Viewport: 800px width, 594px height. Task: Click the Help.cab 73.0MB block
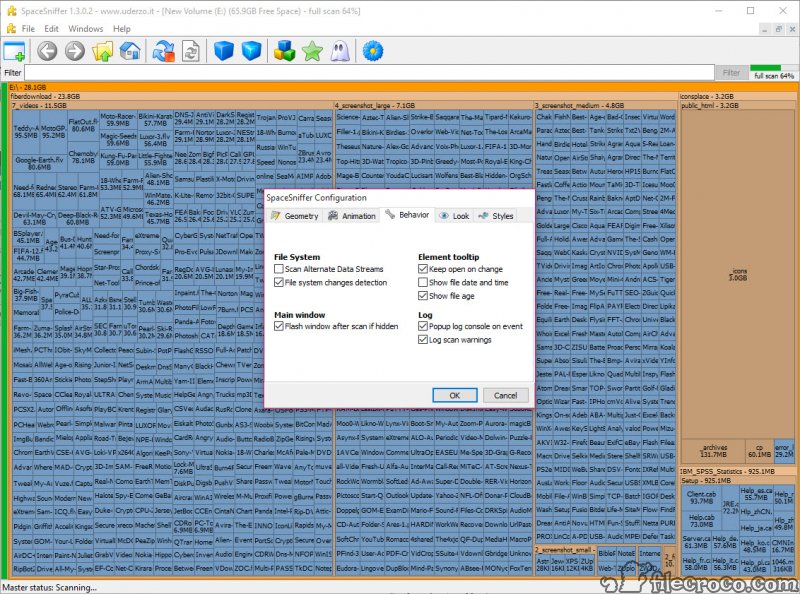pos(701,521)
